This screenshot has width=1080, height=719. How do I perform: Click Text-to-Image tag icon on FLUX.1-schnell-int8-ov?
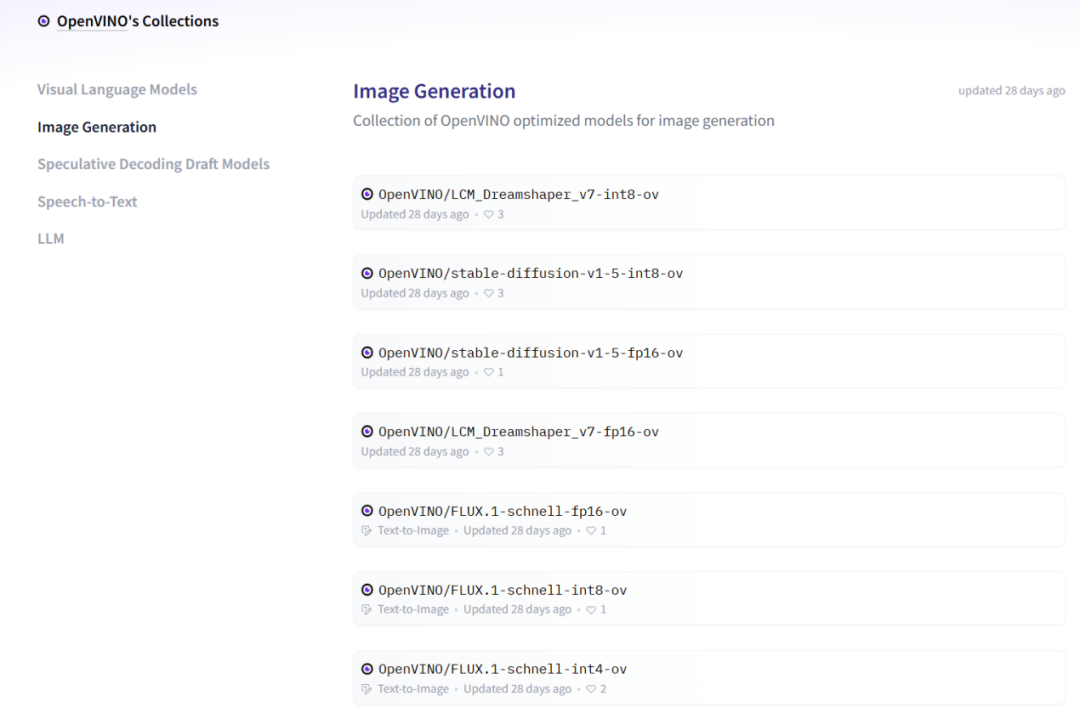[x=366, y=609]
